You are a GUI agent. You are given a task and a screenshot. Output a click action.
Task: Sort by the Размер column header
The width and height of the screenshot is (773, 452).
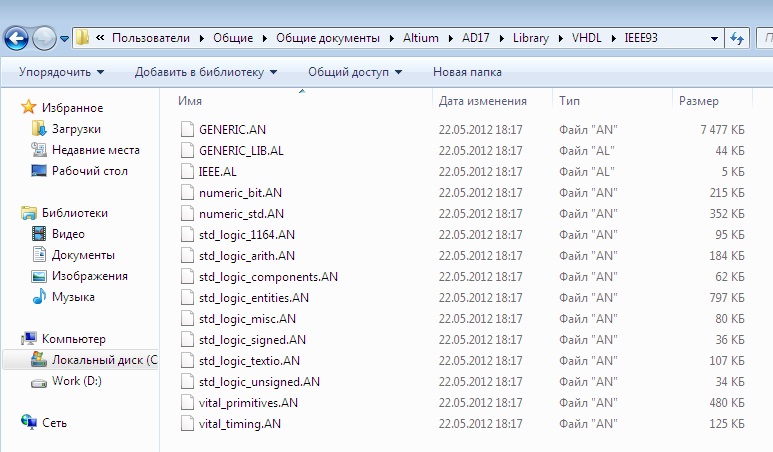698,101
